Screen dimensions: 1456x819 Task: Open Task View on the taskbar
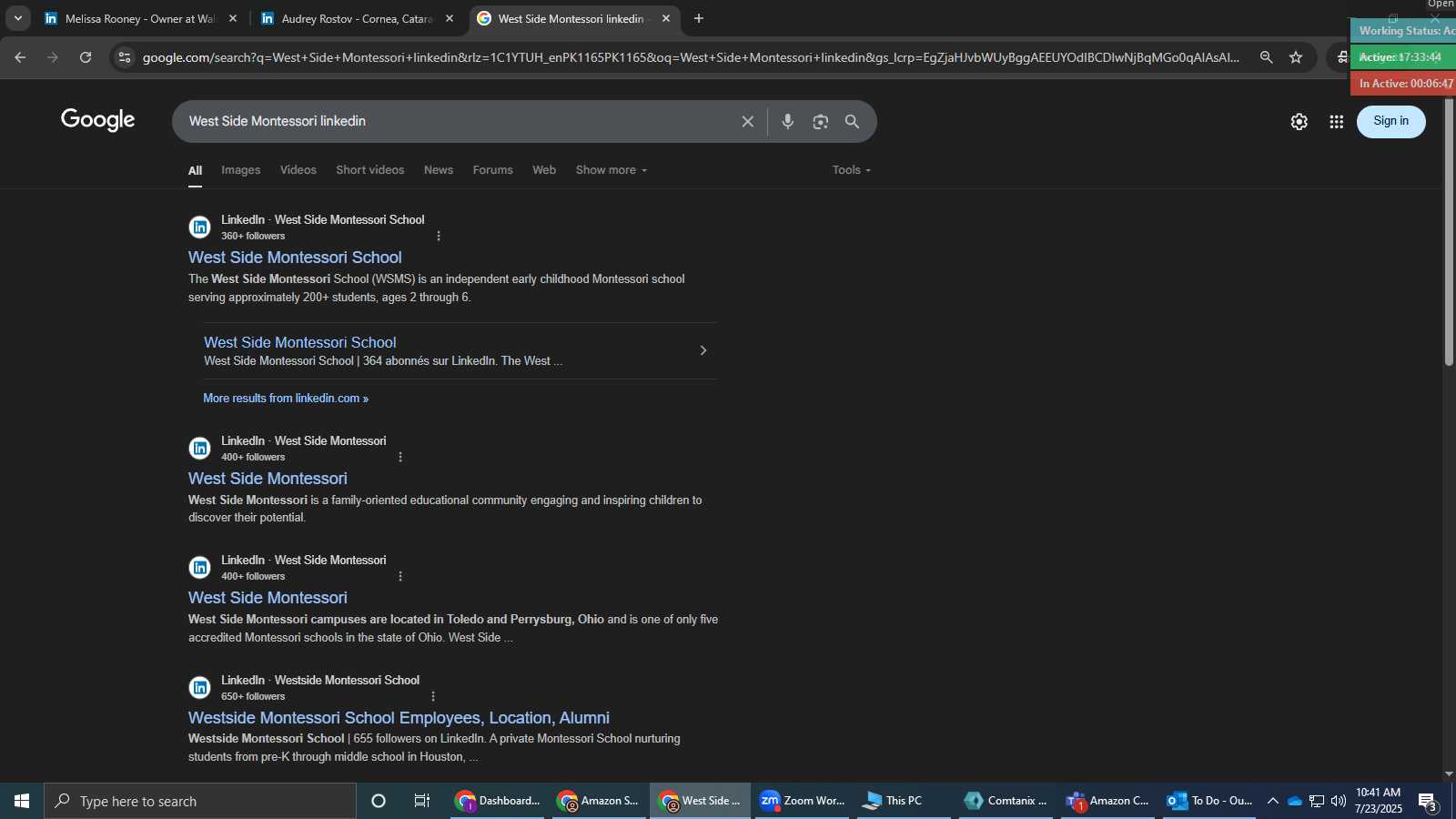(x=422, y=801)
